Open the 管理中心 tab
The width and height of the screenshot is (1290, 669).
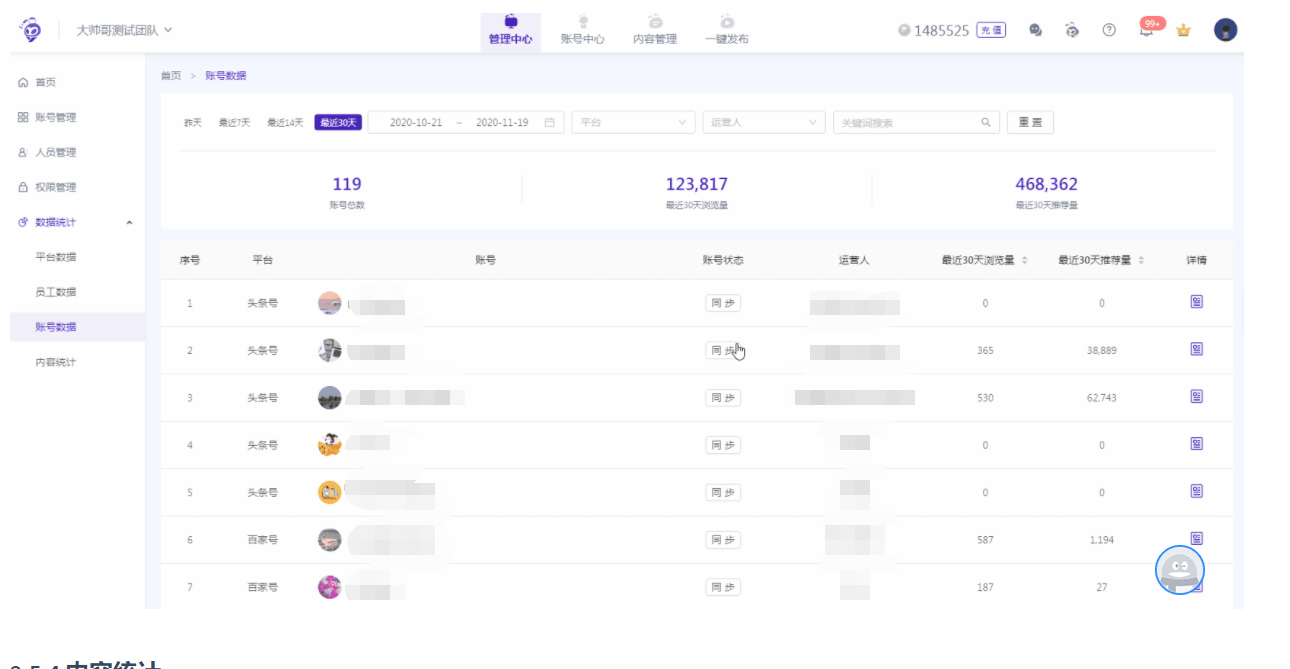(x=510, y=30)
